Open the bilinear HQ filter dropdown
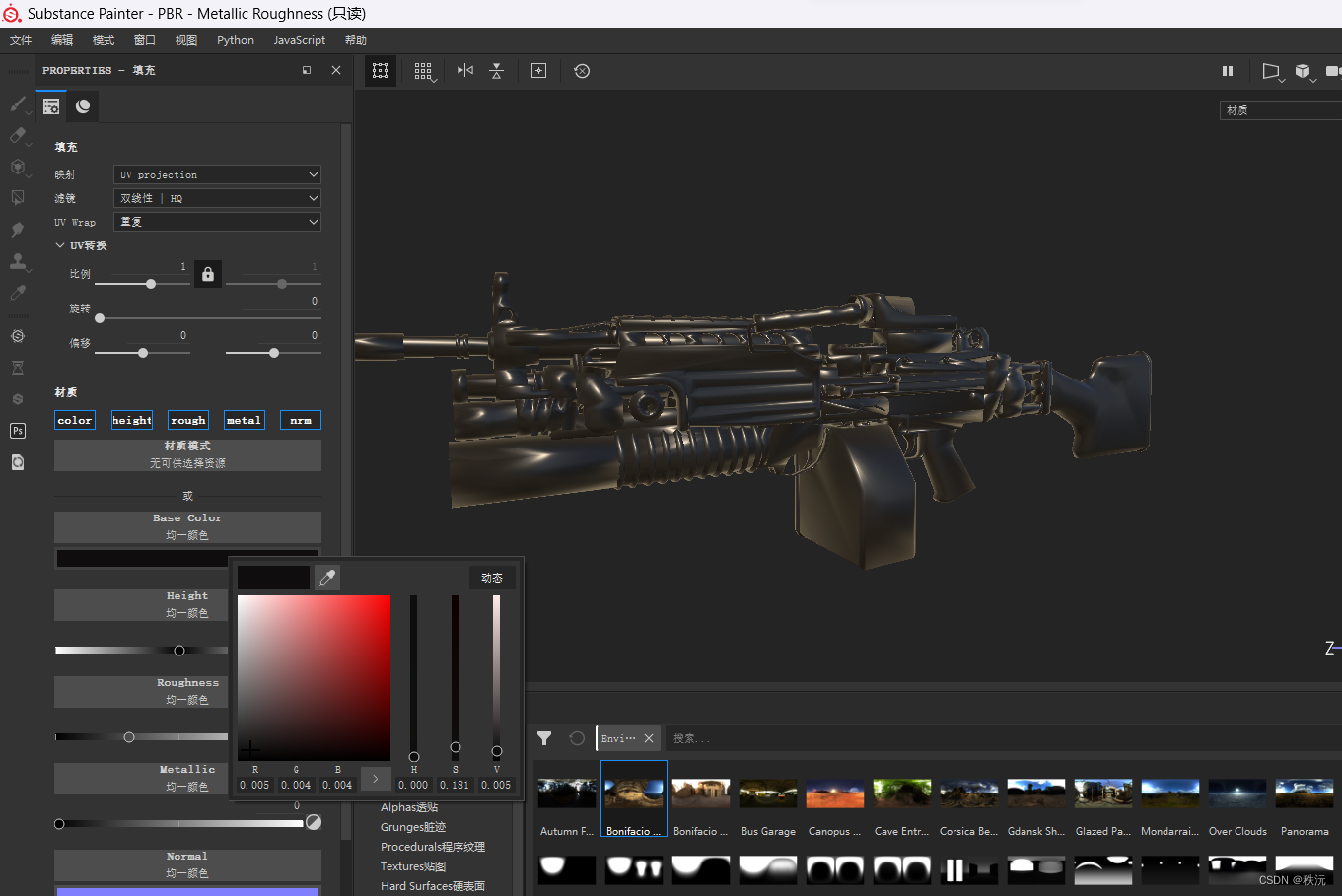This screenshot has width=1342, height=896. click(217, 198)
